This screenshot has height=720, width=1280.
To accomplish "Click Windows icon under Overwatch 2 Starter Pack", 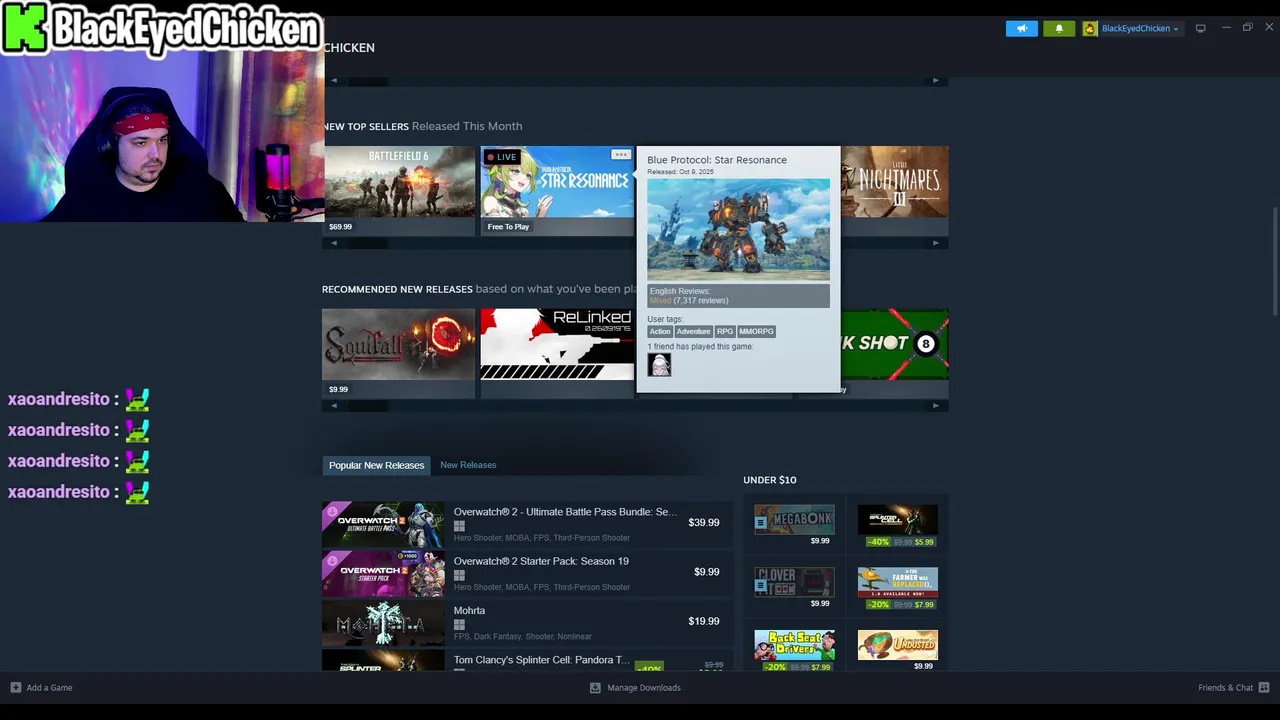I will pyautogui.click(x=459, y=576).
